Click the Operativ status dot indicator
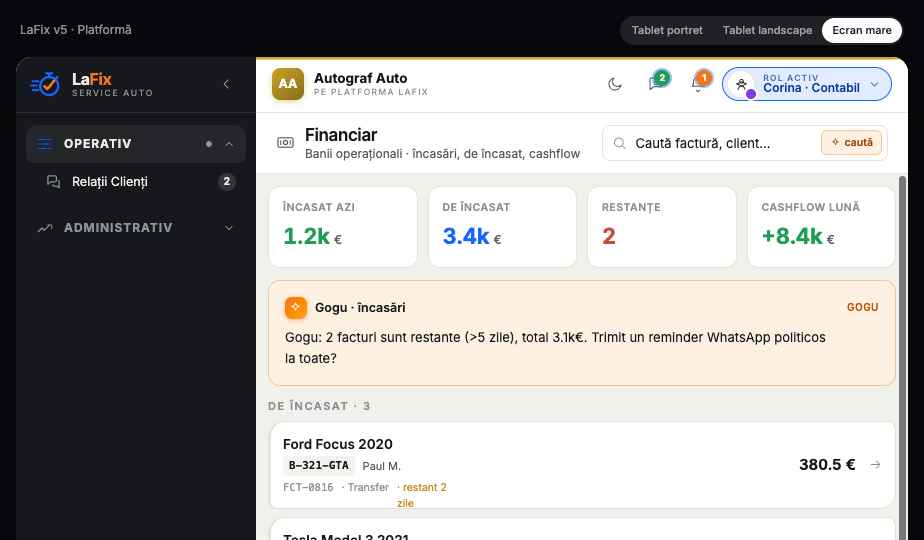This screenshot has width=924, height=540. [209, 144]
